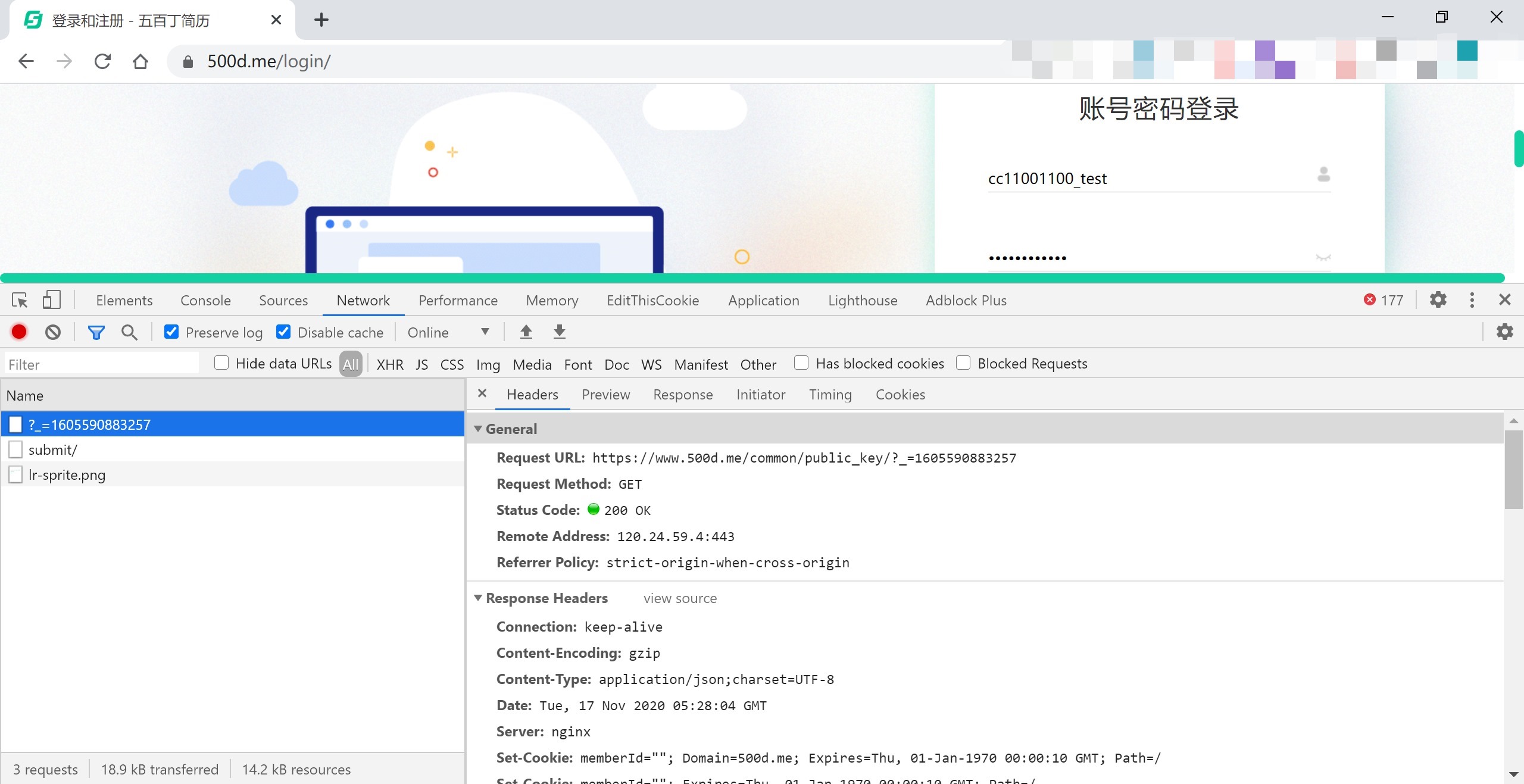Close the 登录和注册 browser tab
This screenshot has height=784, width=1524.
pos(276,20)
